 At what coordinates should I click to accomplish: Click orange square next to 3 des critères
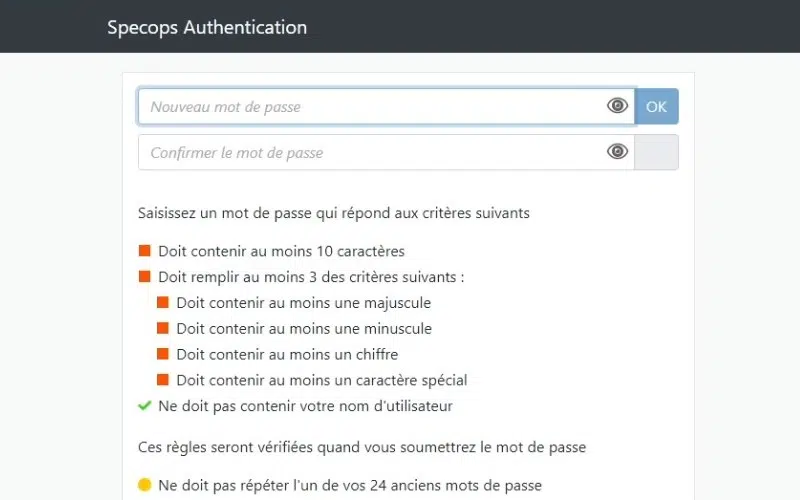(x=144, y=276)
